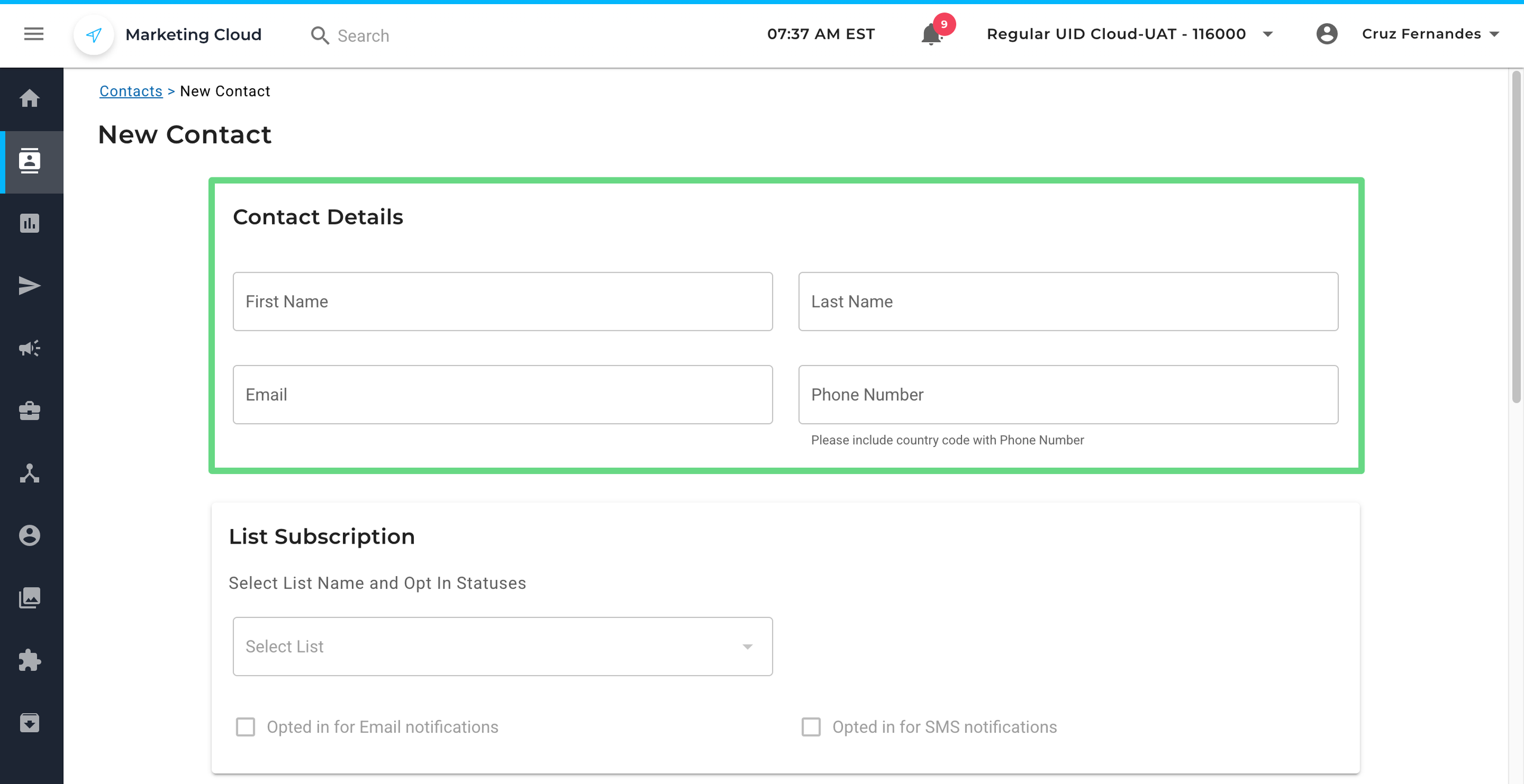Open the megaphone campaigns icon
Screen dimensions: 1524x784
point(29,348)
